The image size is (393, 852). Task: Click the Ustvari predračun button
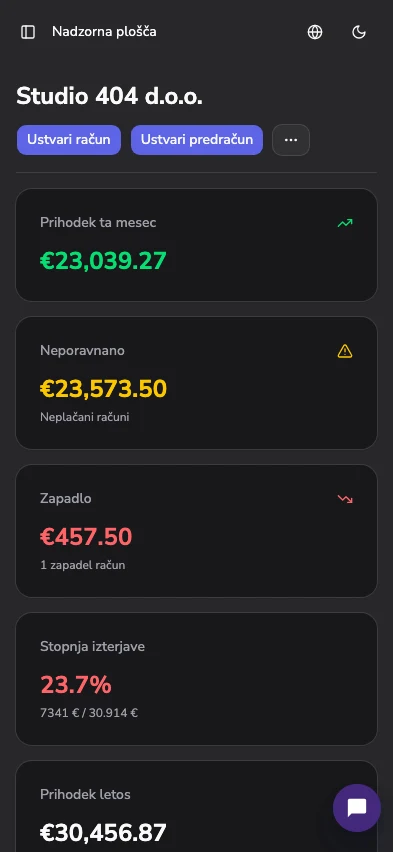pyautogui.click(x=197, y=140)
